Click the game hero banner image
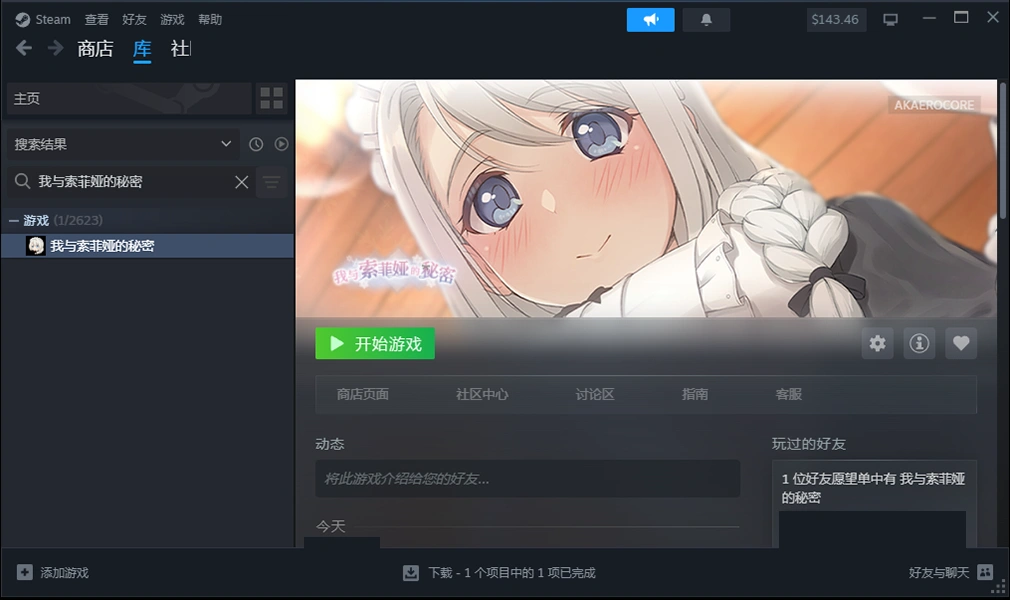 click(646, 198)
